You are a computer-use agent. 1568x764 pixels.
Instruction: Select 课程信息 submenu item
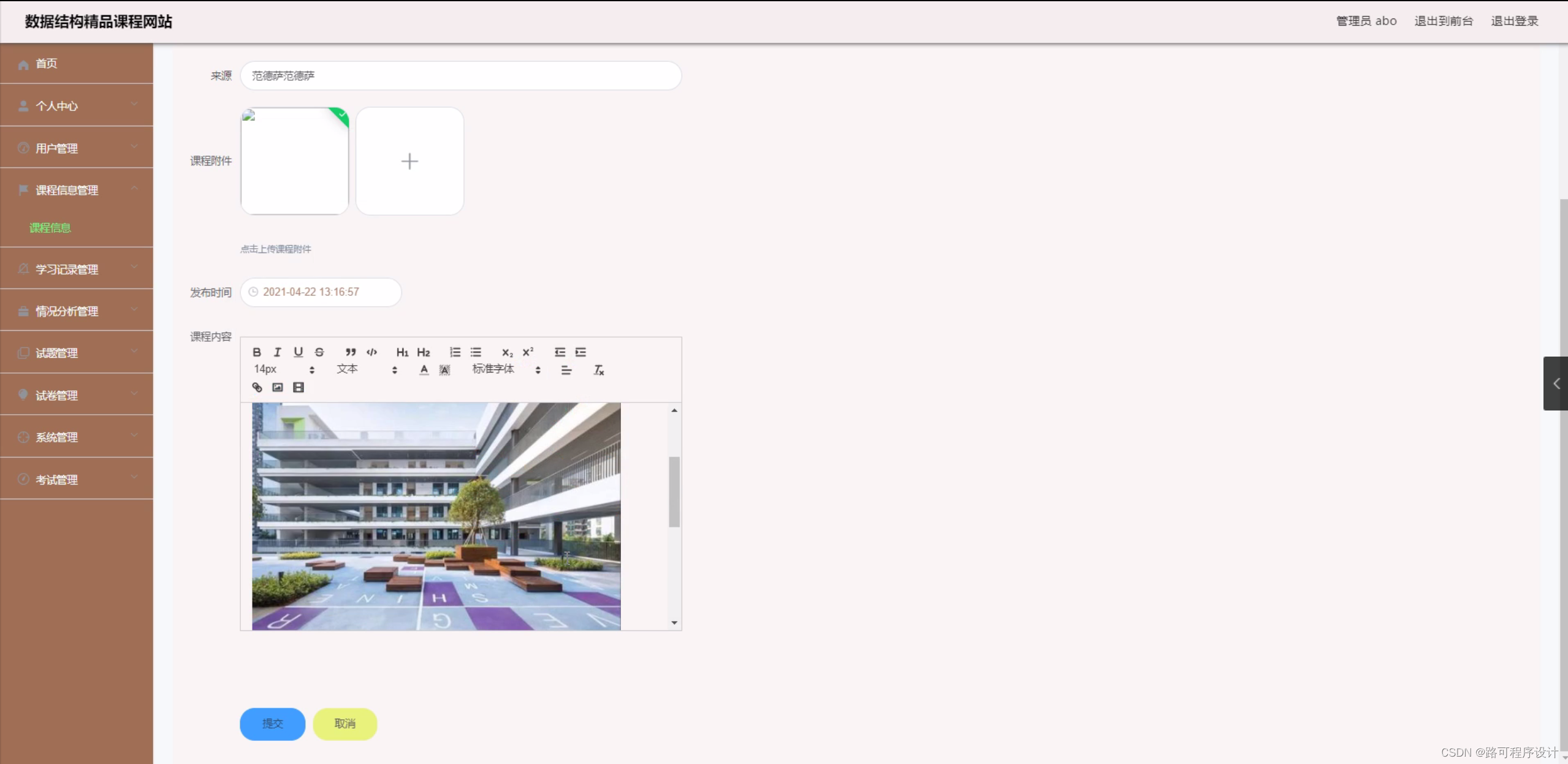[50, 228]
